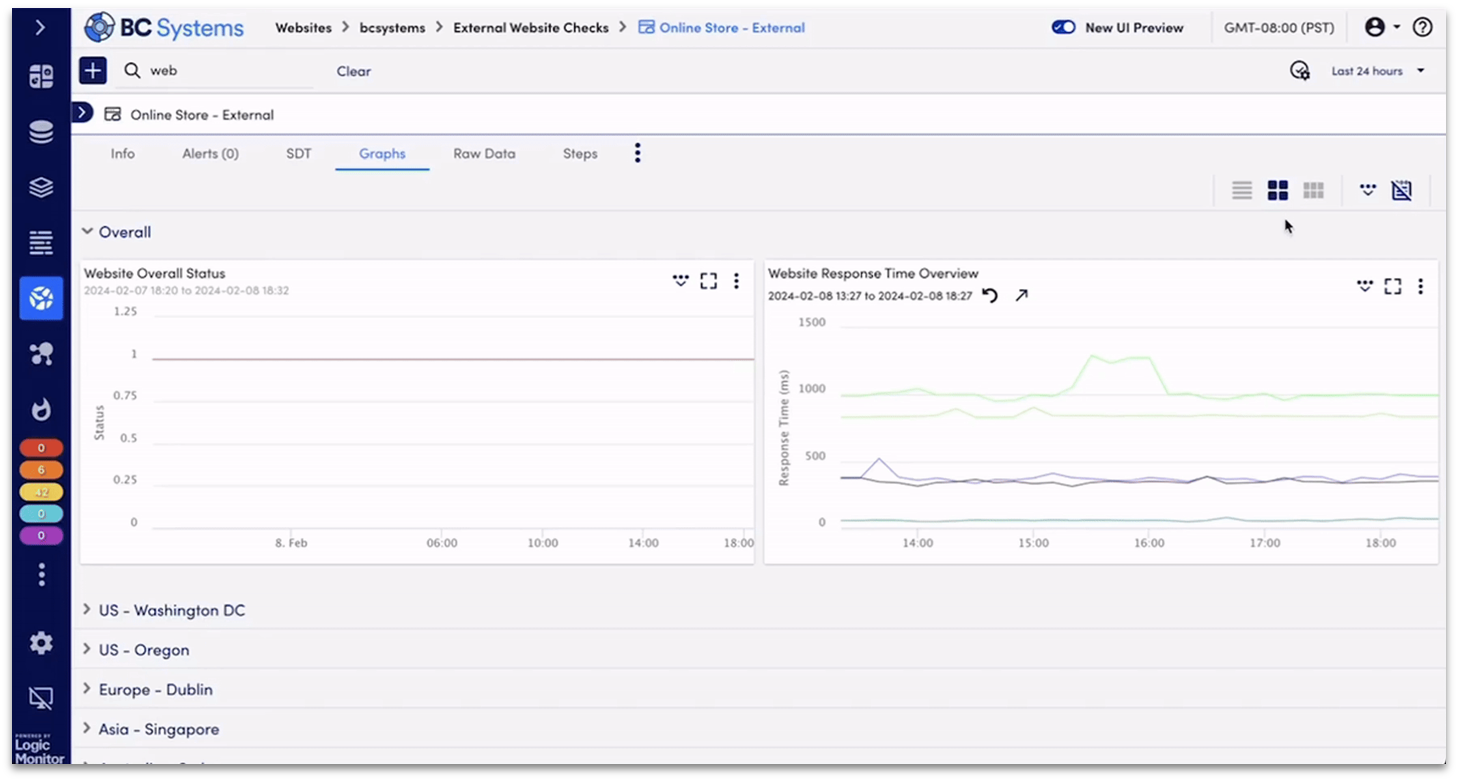Expand the Europe - Dublin section
Screen dimensions: 1458x781
(x=87, y=689)
